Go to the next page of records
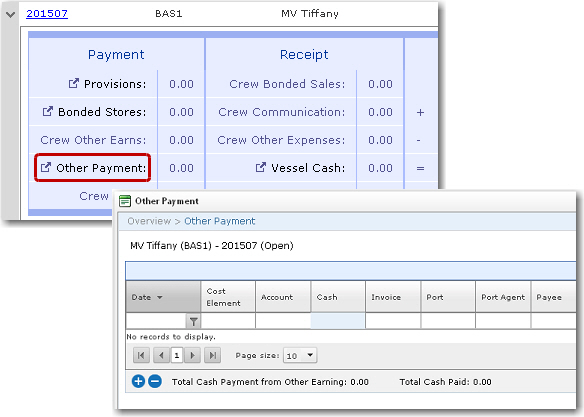Viewport: 584px width, 417px height. [x=193, y=355]
